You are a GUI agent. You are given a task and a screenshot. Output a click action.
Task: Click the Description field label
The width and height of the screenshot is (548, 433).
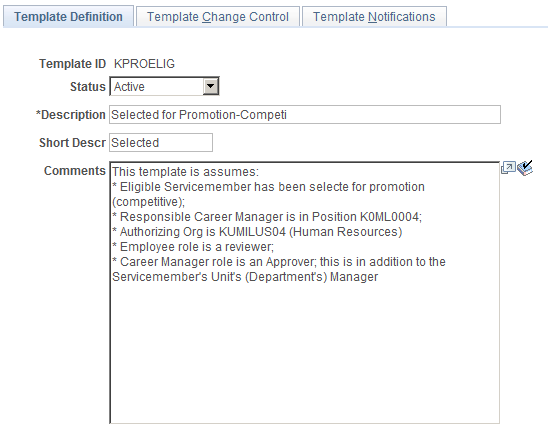click(71, 115)
